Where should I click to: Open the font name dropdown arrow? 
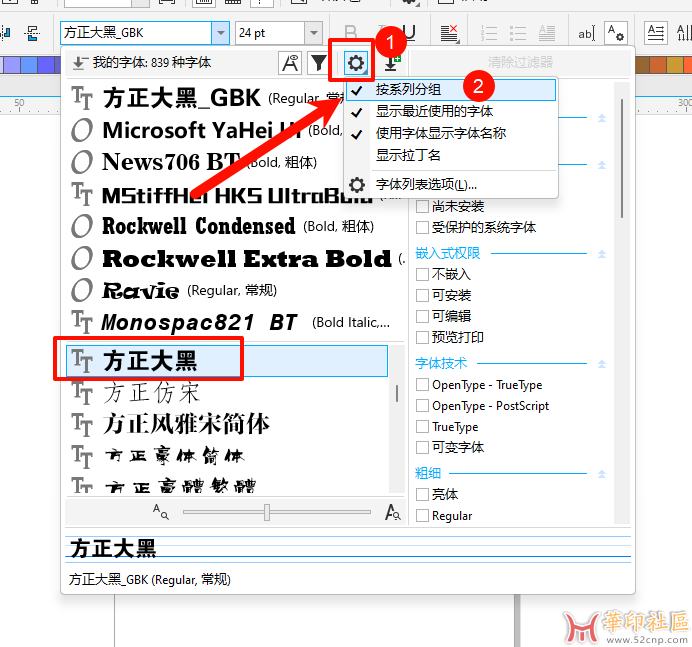[x=220, y=33]
